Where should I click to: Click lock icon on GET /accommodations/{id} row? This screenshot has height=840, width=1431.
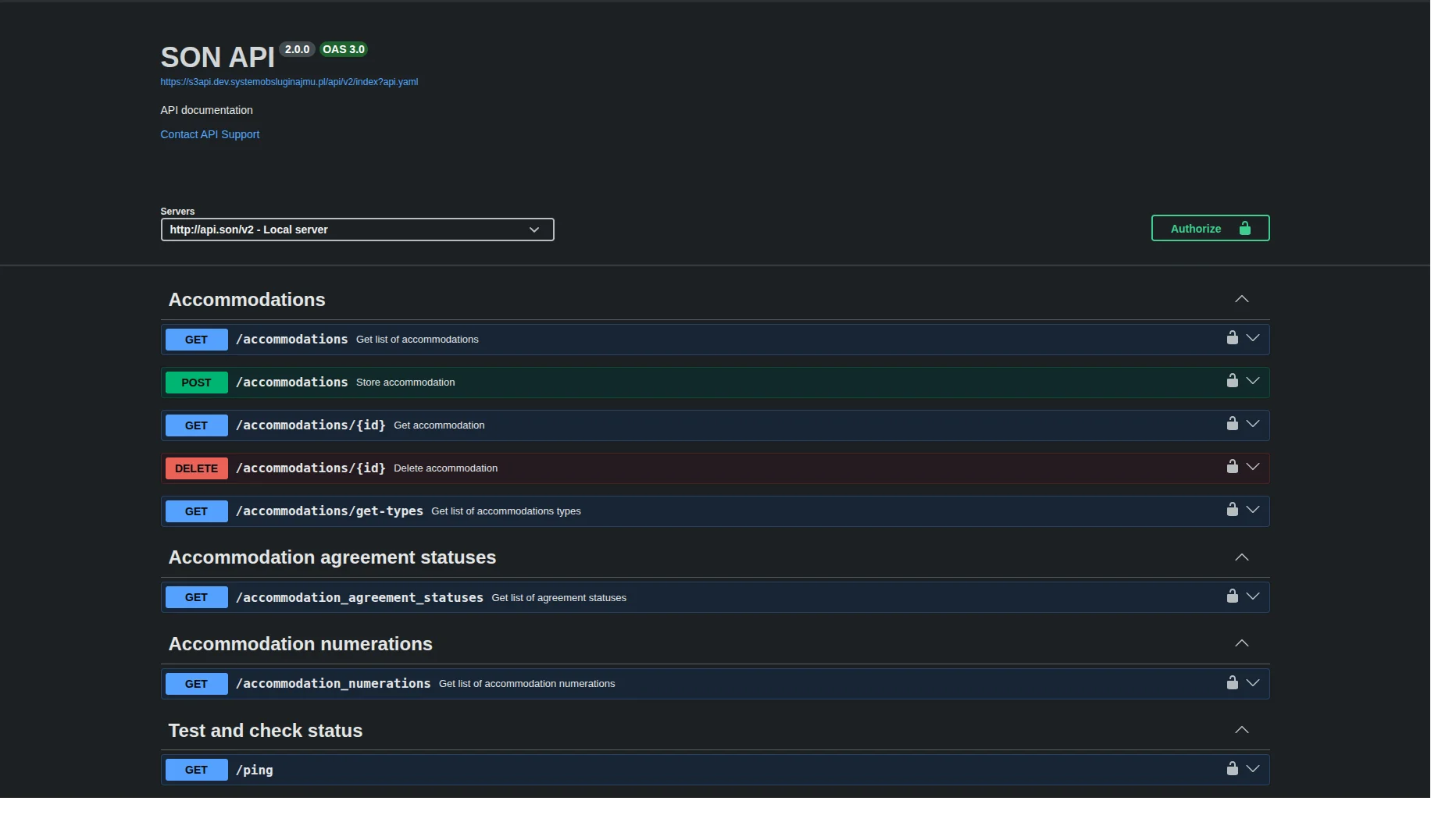tap(1232, 424)
